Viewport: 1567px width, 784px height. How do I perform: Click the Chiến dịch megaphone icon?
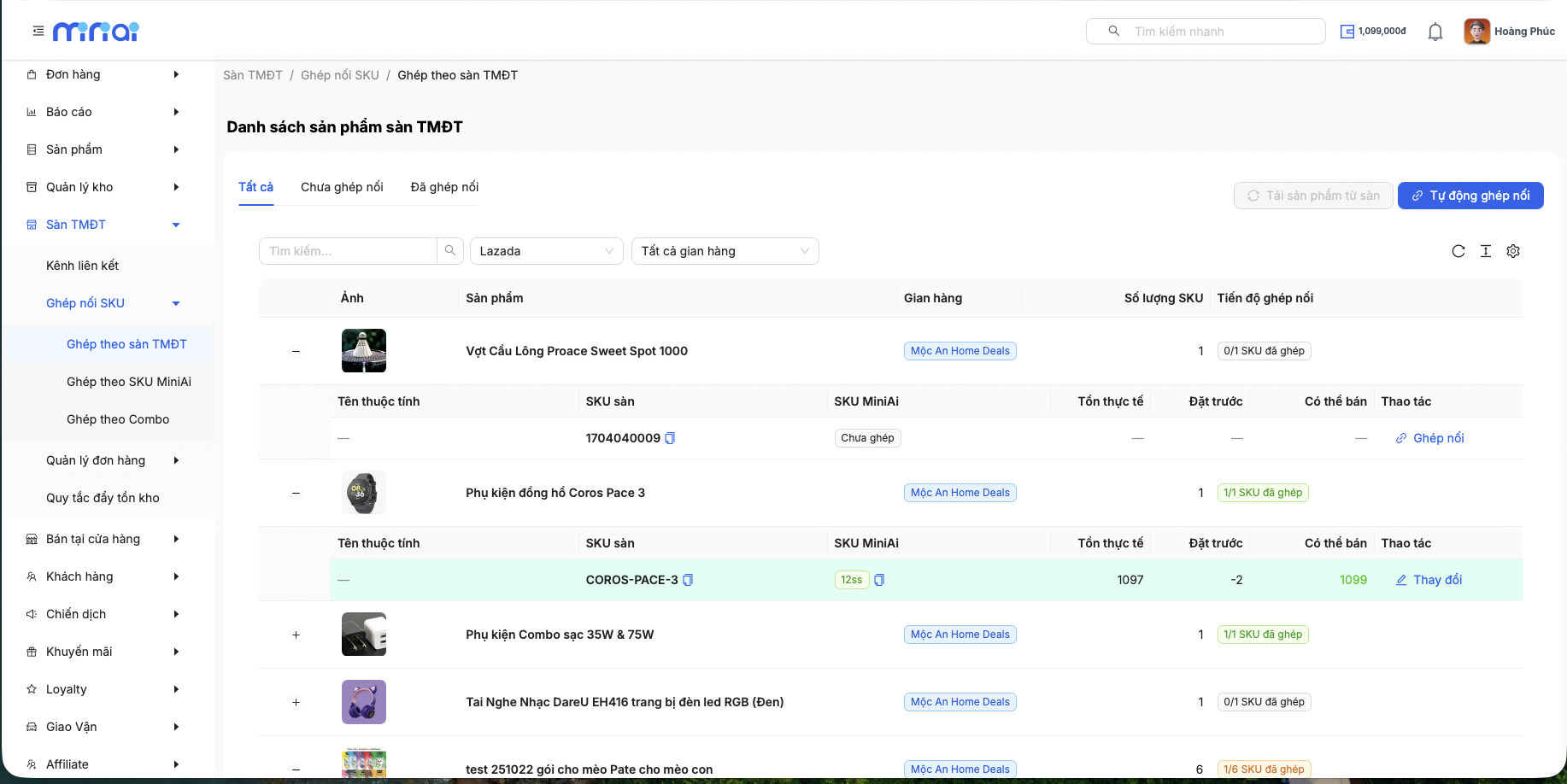pyautogui.click(x=32, y=614)
